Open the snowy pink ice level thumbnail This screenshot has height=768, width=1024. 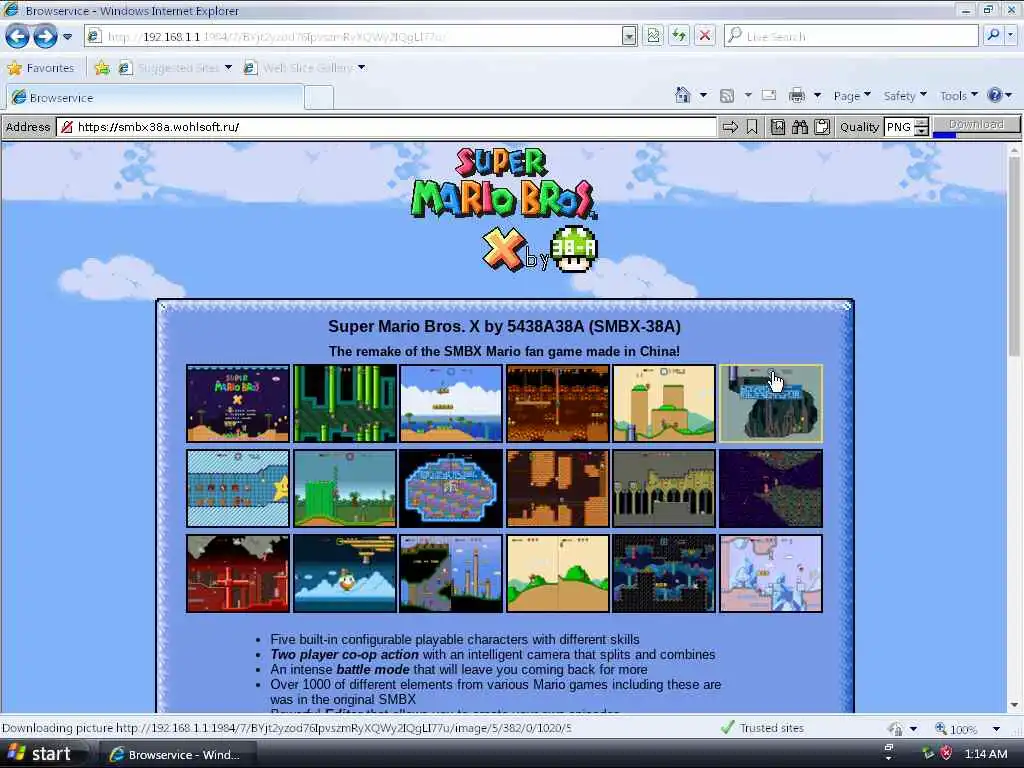(771, 573)
